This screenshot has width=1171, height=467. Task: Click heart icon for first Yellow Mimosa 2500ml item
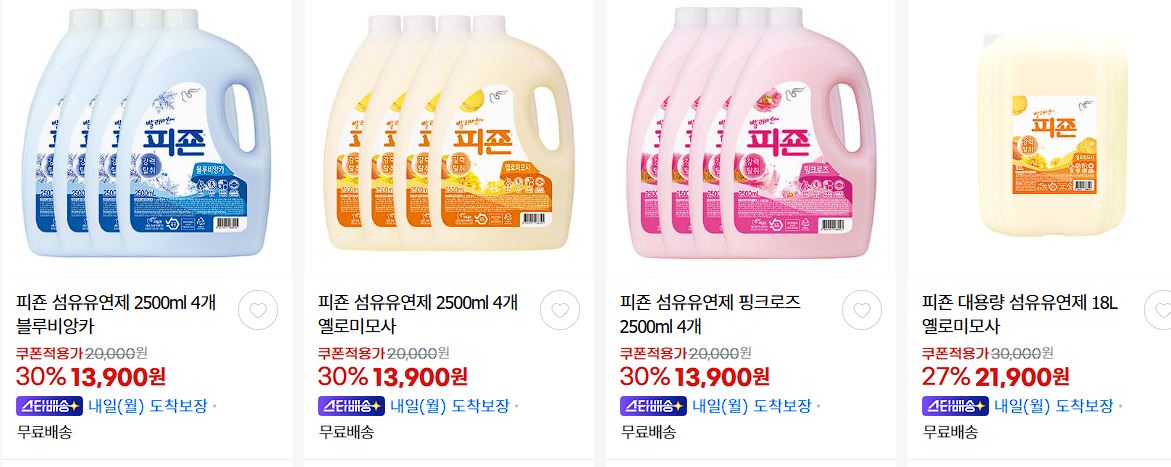point(560,310)
